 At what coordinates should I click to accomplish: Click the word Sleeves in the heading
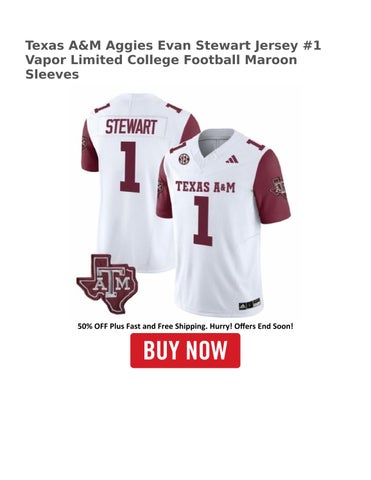tap(52, 75)
